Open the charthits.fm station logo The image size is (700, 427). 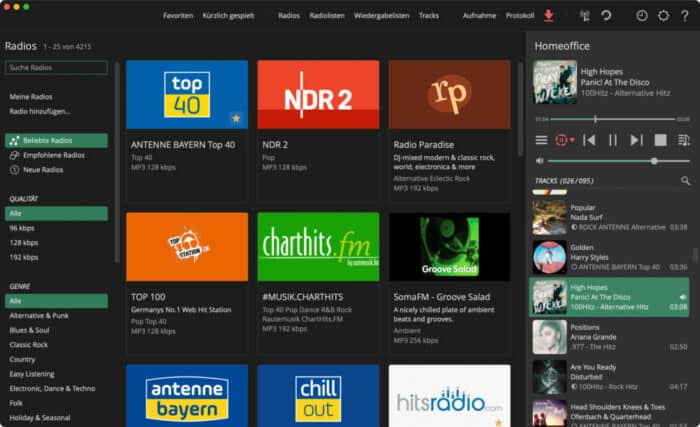(318, 247)
